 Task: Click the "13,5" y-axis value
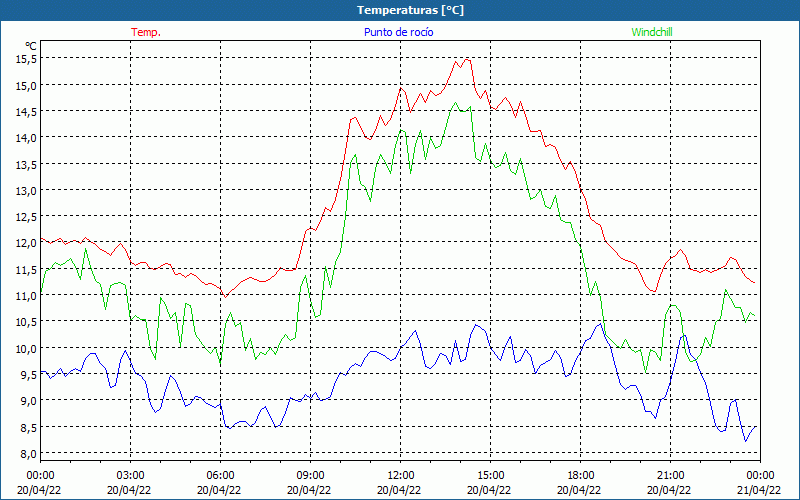click(x=26, y=164)
